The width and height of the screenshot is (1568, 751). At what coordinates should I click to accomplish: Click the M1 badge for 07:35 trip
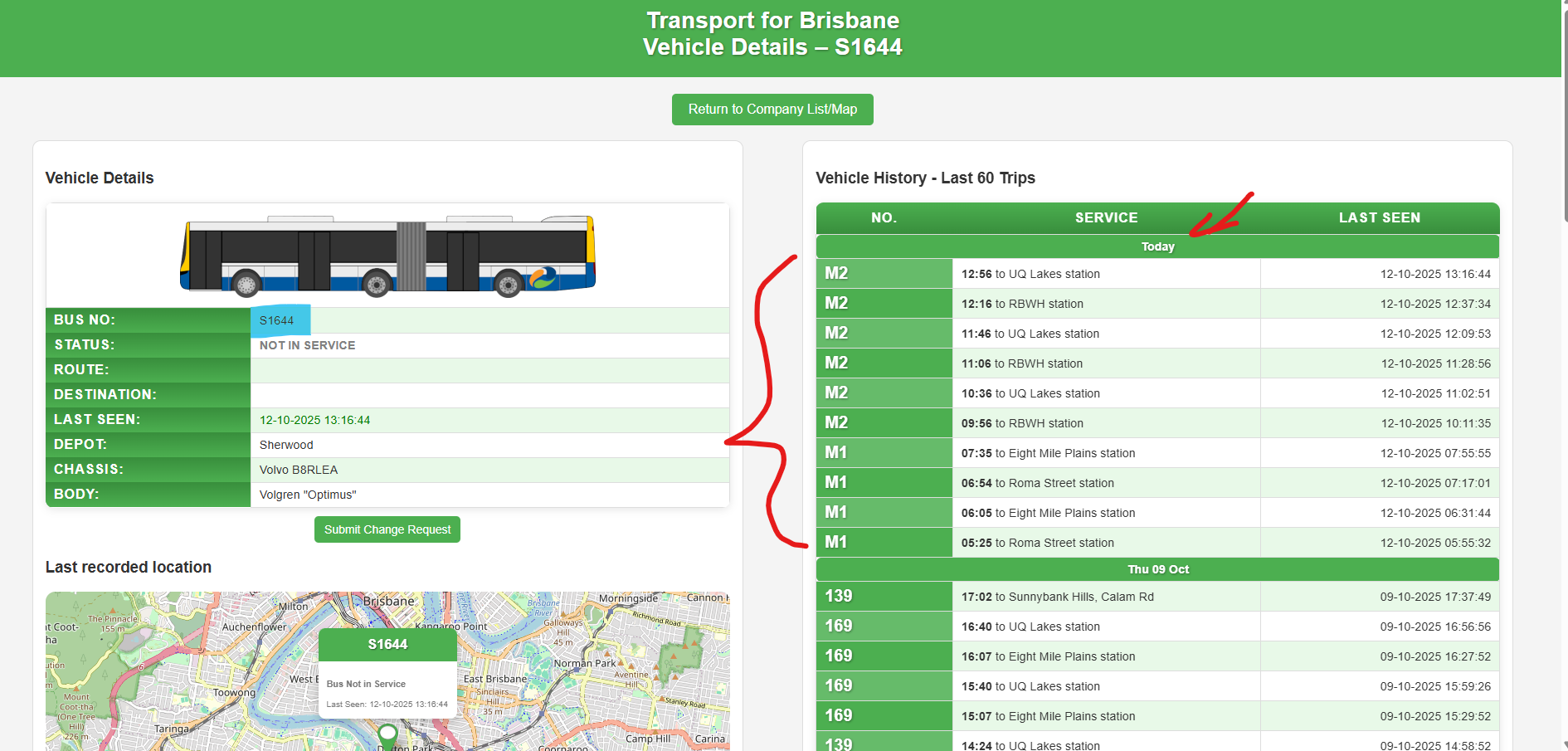coord(836,453)
